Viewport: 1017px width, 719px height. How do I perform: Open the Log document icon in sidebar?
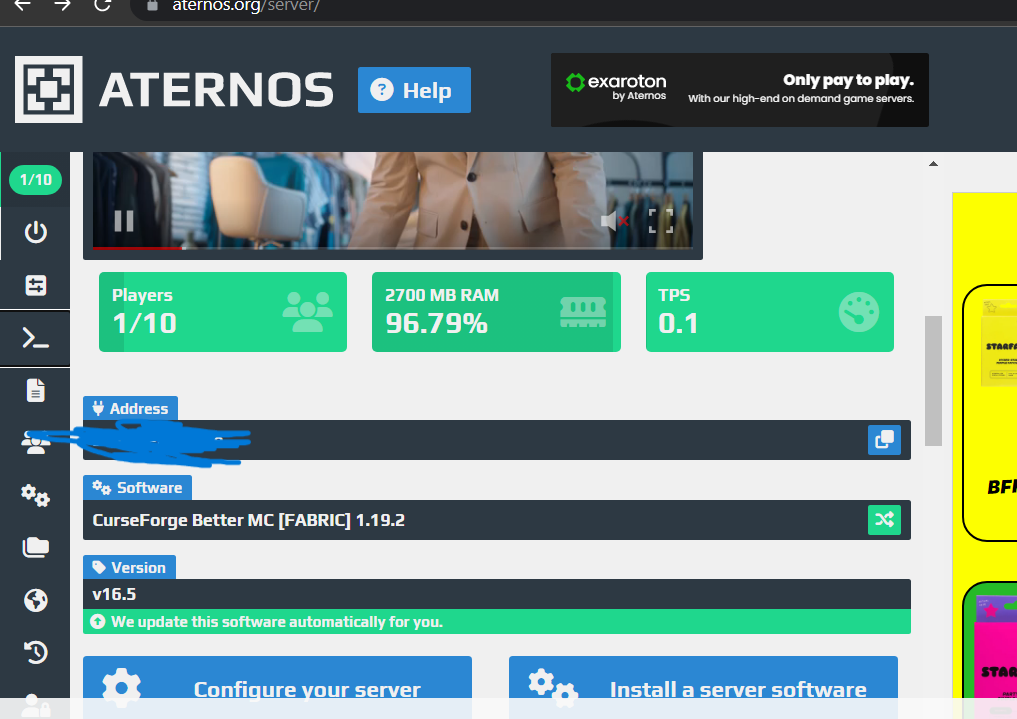[x=36, y=390]
